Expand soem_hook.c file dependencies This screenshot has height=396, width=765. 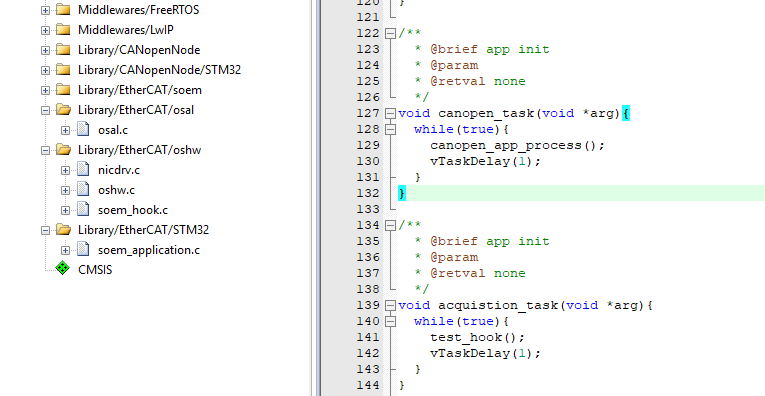point(65,210)
